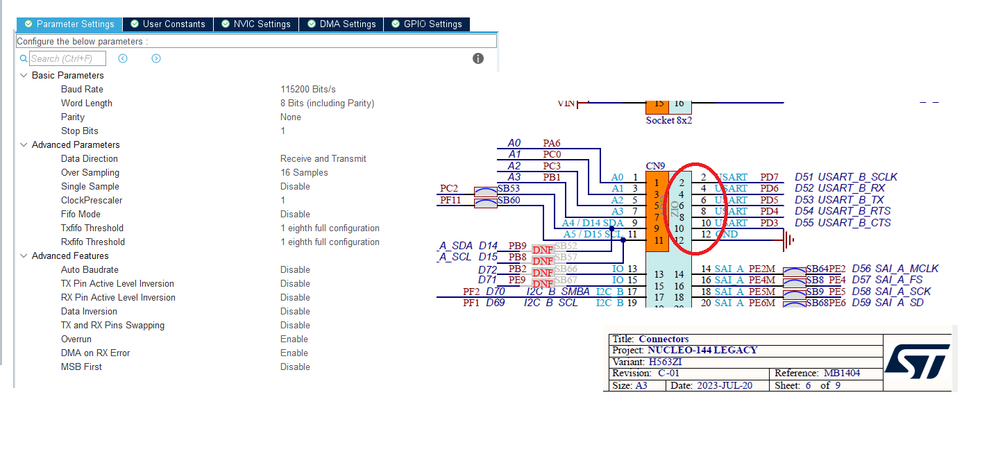This screenshot has width=998, height=452.
Task: Collapse the Advanced Parameters section
Action: 24,145
